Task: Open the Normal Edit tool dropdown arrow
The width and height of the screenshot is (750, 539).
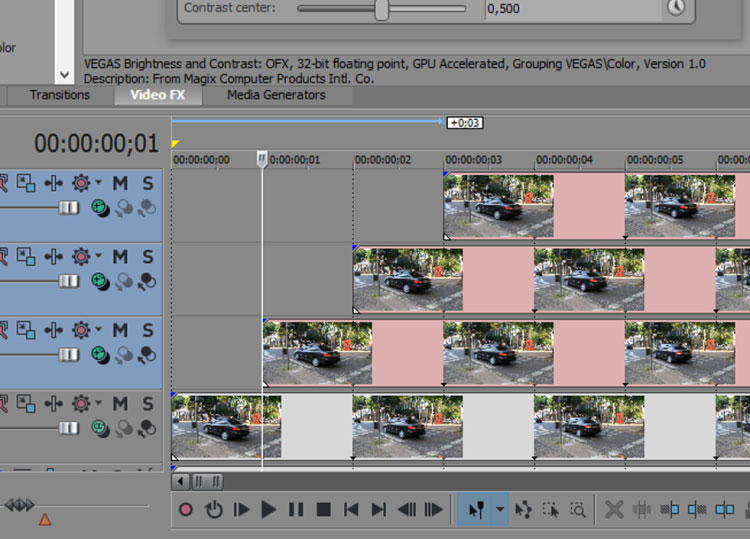Action: [x=500, y=510]
